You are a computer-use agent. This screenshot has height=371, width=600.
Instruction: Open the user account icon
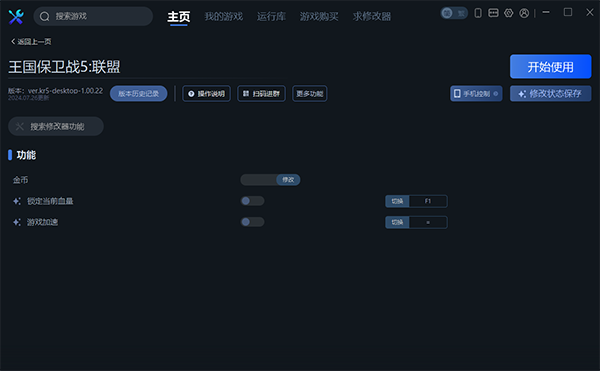[524, 13]
